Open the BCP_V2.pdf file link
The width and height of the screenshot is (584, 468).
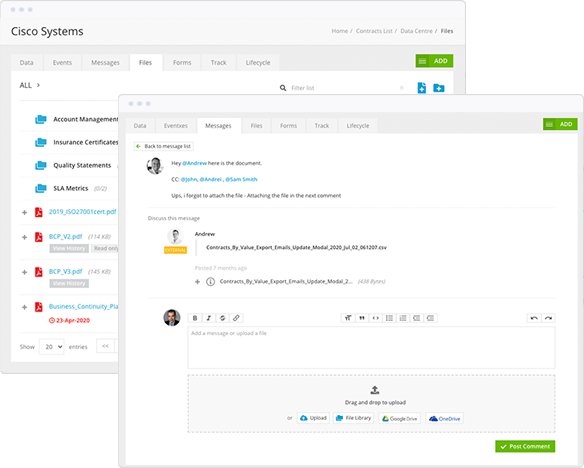(x=66, y=237)
